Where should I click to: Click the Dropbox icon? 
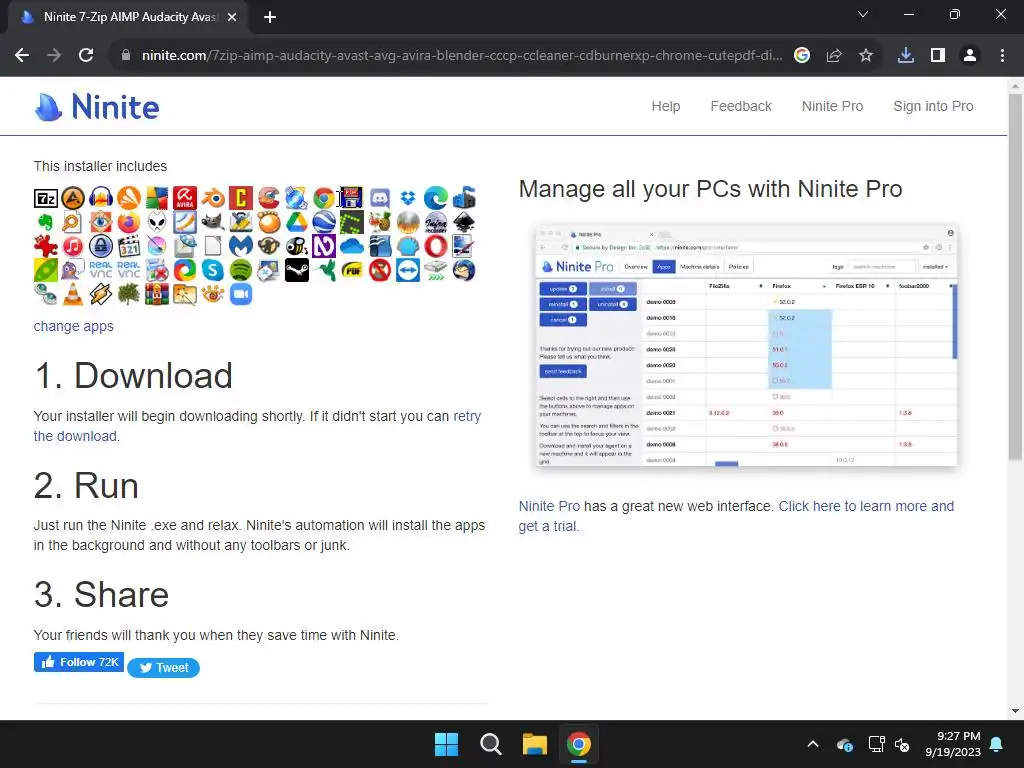408,198
